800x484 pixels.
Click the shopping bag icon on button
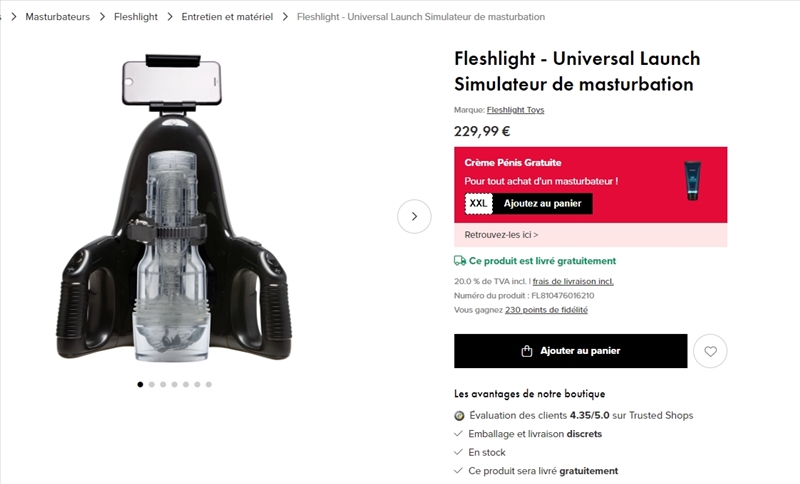pos(527,351)
